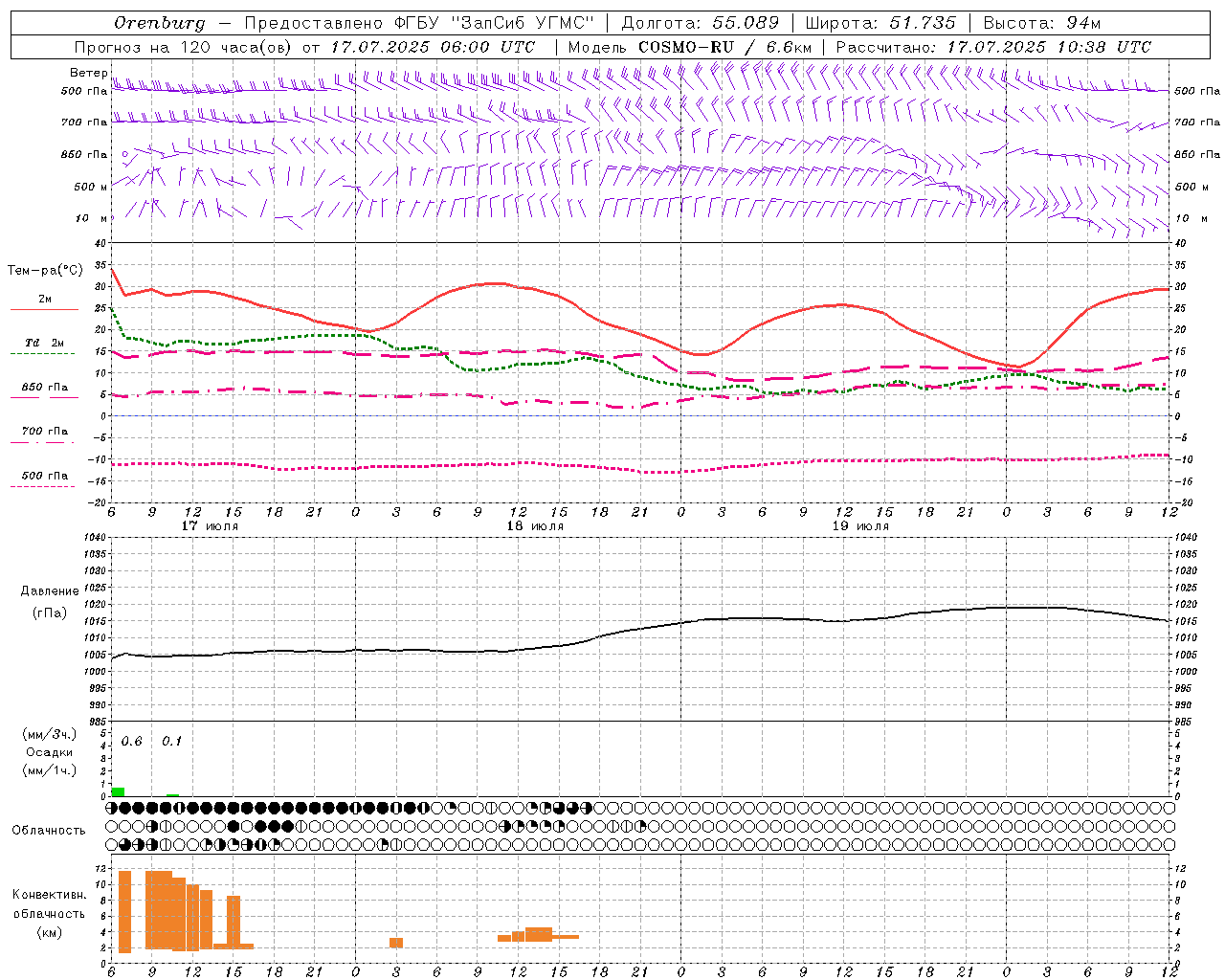
Task: Click the Тем-ра(°C) axis title
Action: (x=45, y=271)
